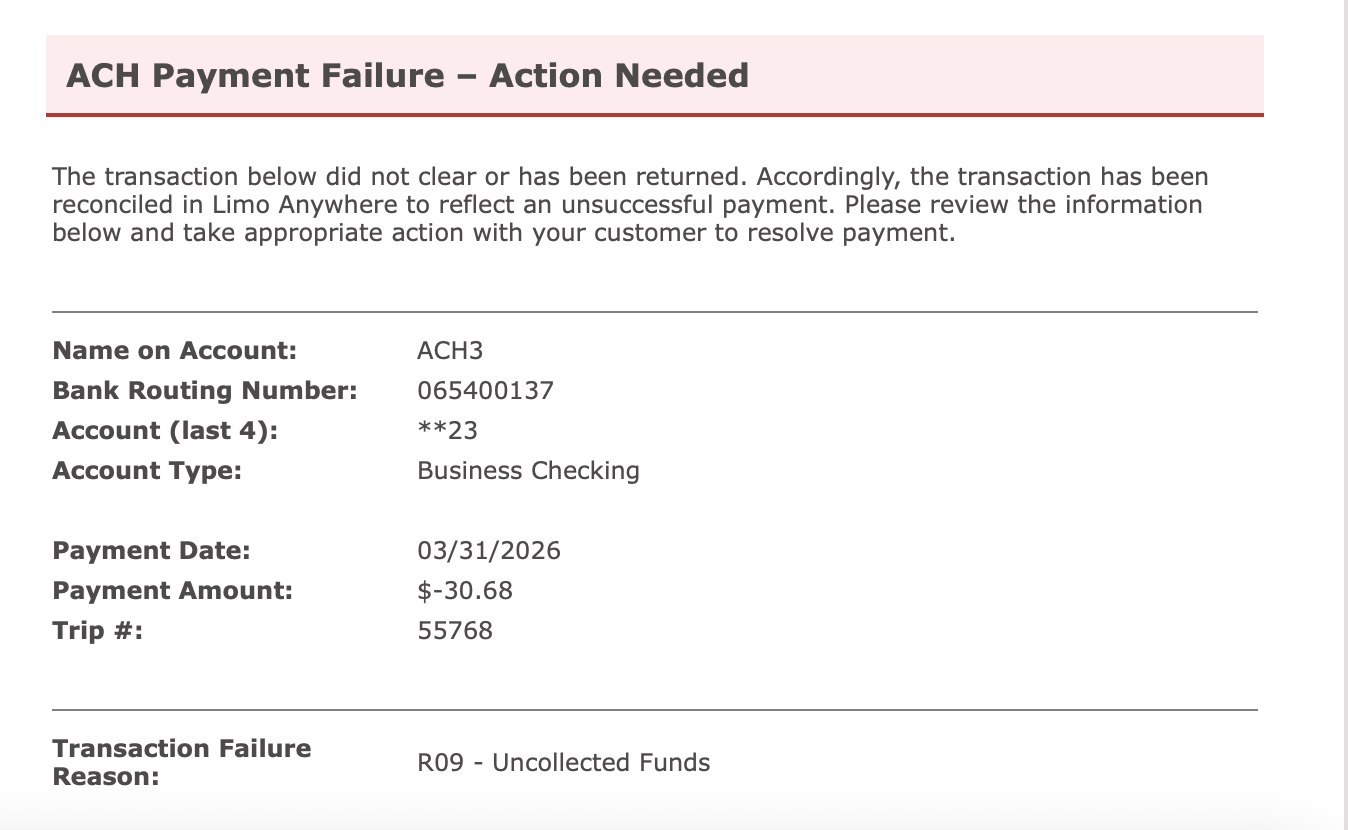1348x830 pixels.
Task: Click the "Payment Date:" label
Action: point(151,551)
